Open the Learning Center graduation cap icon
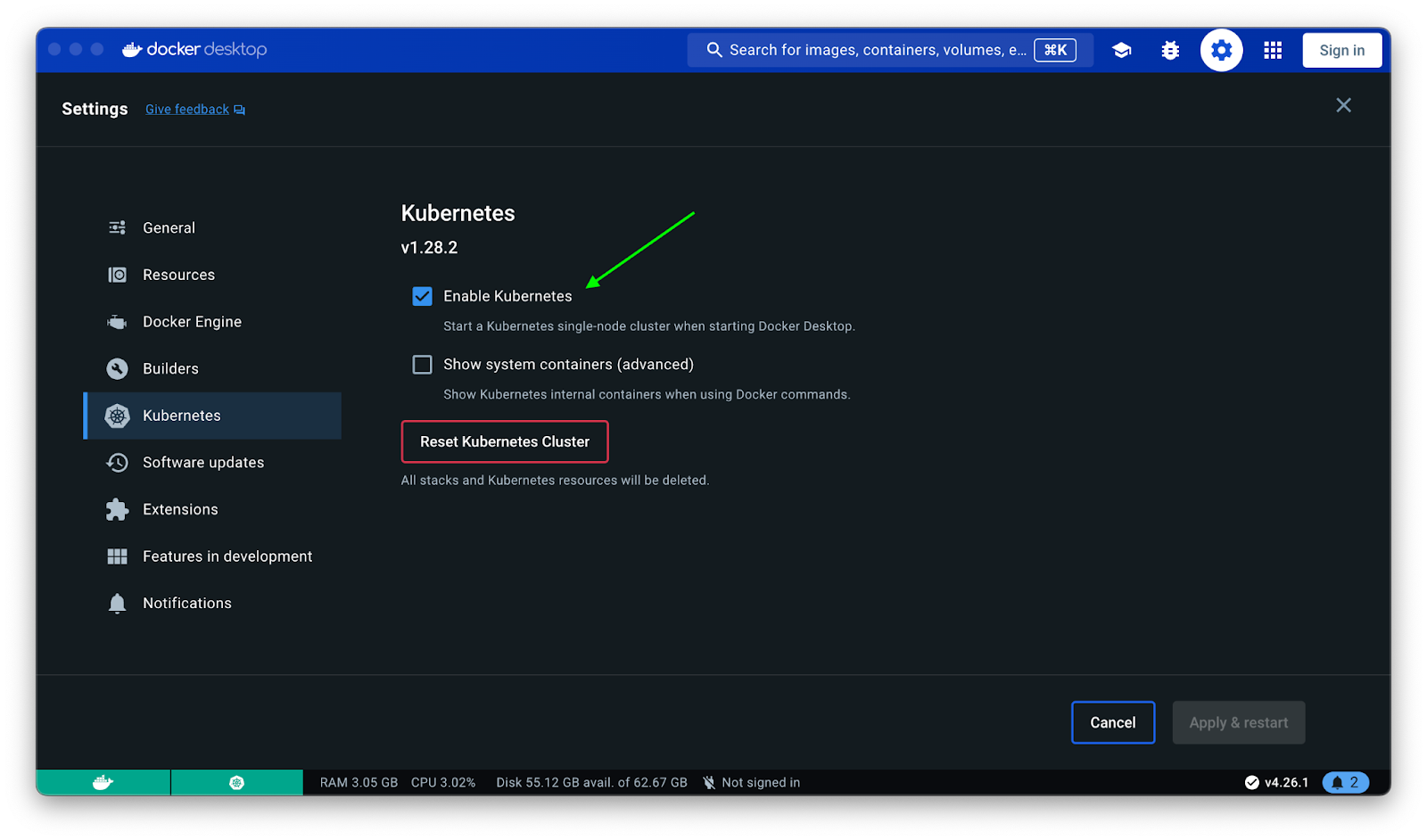 (x=1122, y=51)
